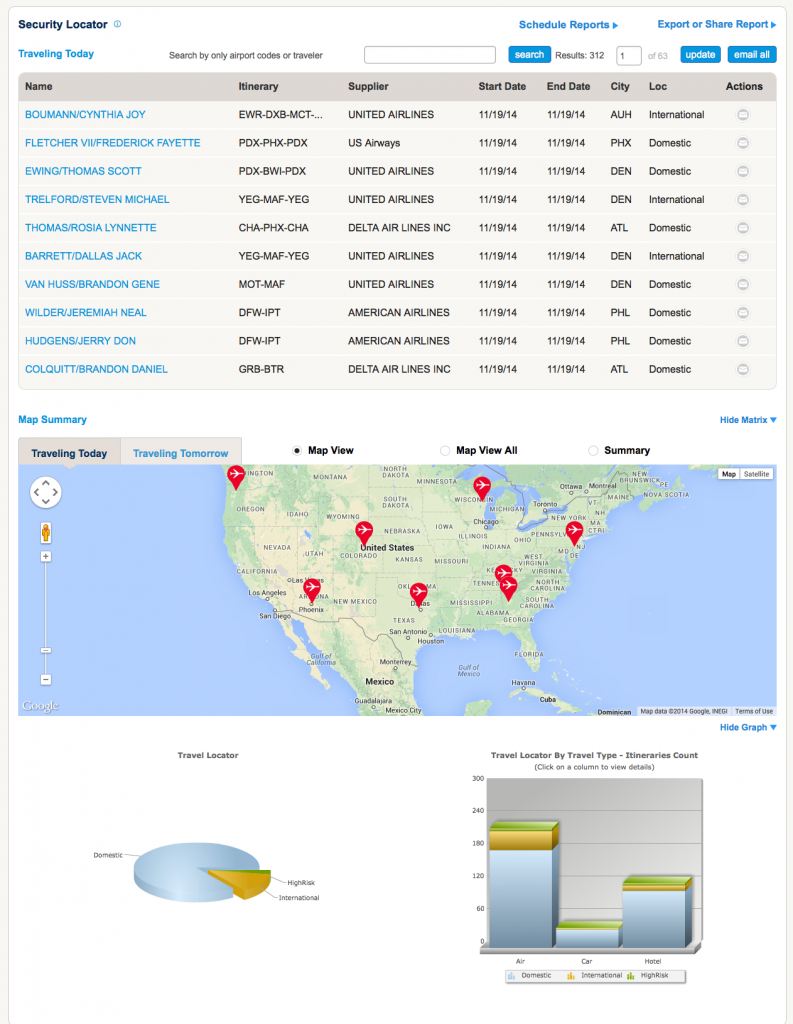The height and width of the screenshot is (1024, 793).
Task: Switch map to standard Map type
Action: tap(729, 474)
